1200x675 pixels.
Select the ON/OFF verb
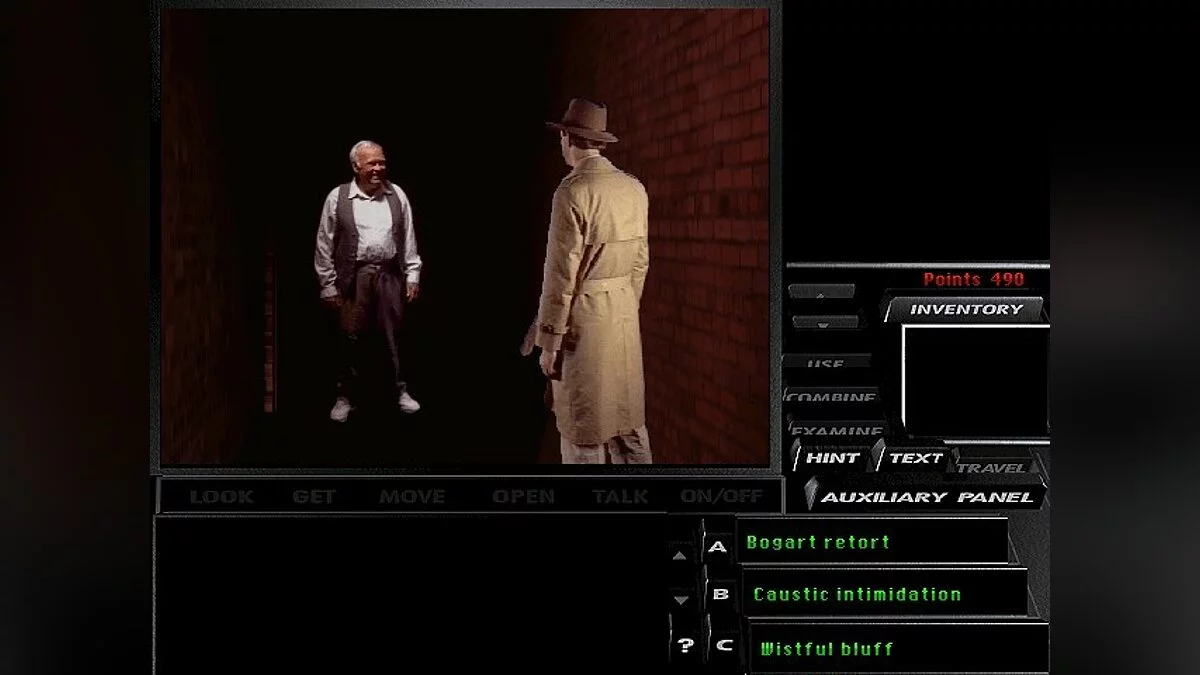[x=721, y=496]
